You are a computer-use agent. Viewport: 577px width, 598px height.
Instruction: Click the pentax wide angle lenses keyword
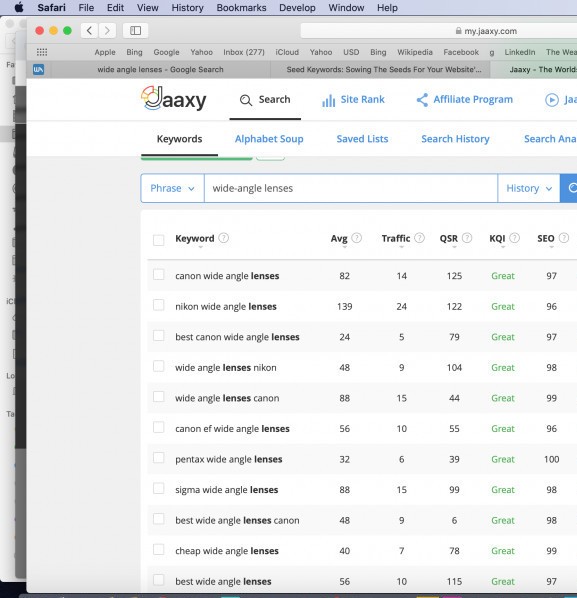point(229,459)
